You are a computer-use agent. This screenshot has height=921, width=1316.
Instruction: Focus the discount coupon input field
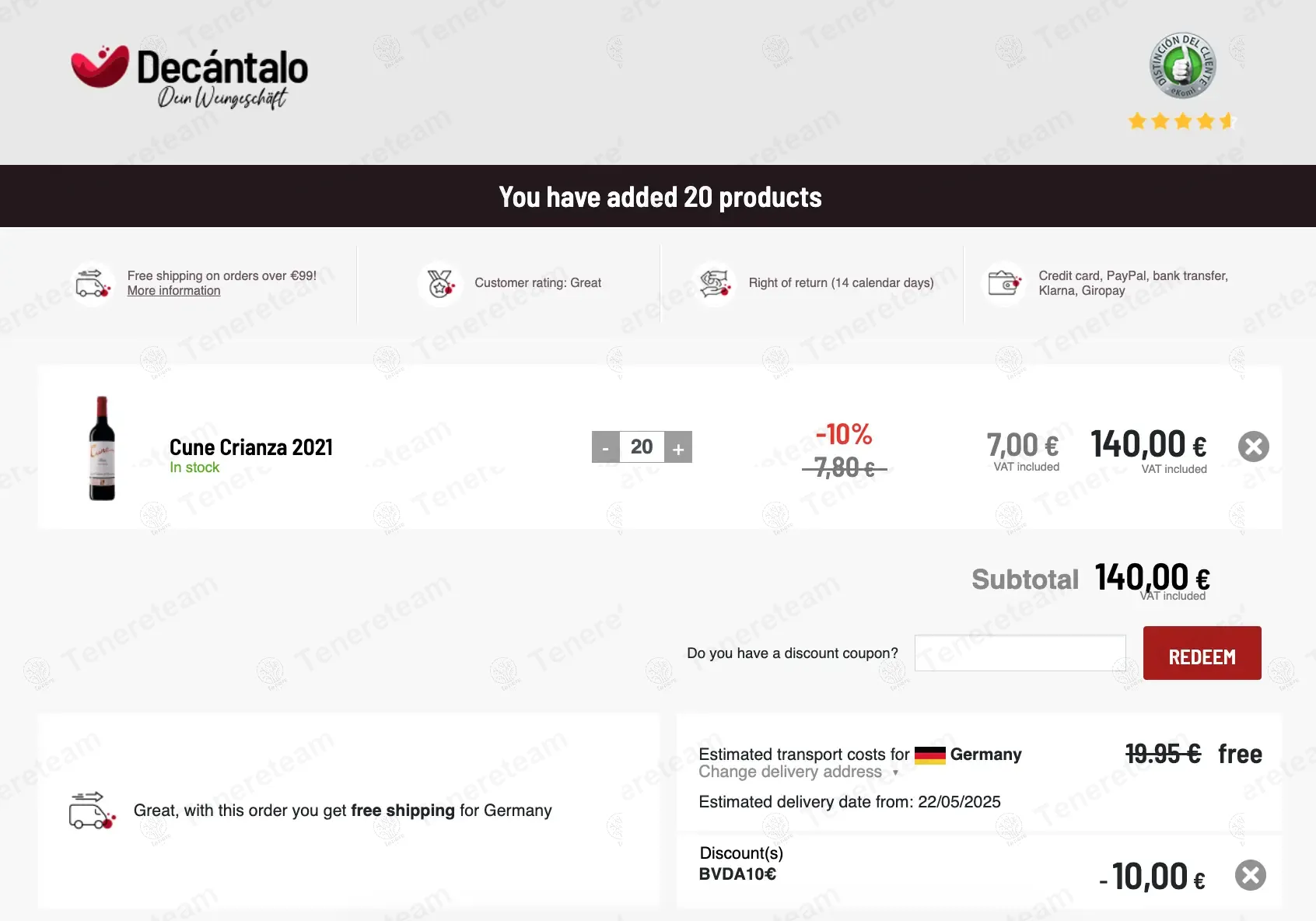(x=1020, y=653)
